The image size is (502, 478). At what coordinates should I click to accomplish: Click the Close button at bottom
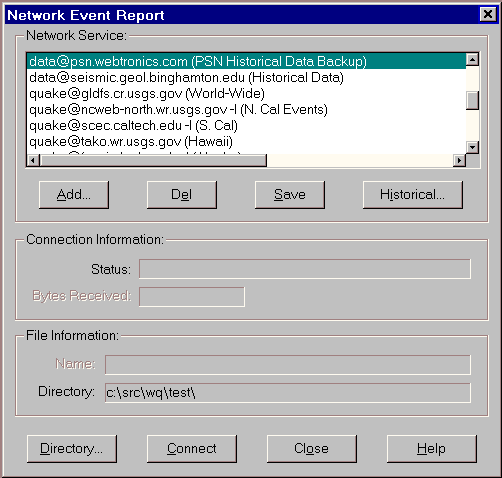click(x=312, y=449)
